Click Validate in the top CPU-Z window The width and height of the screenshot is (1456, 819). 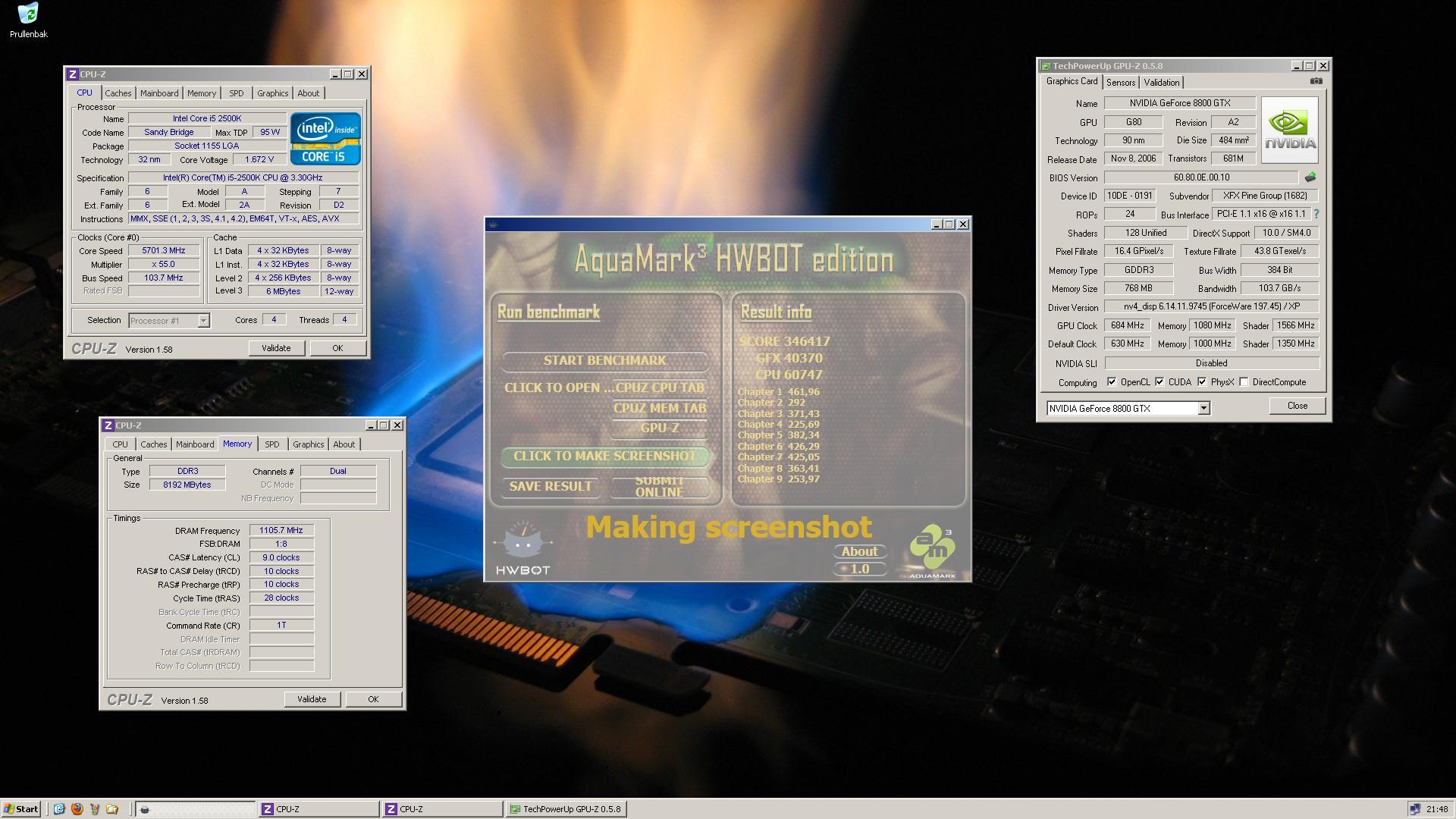pyautogui.click(x=276, y=348)
